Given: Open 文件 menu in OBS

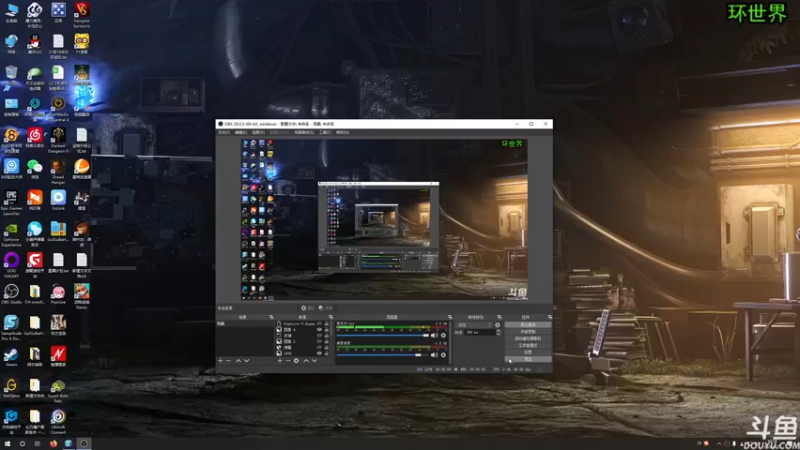Looking at the screenshot, I should coord(223,132).
